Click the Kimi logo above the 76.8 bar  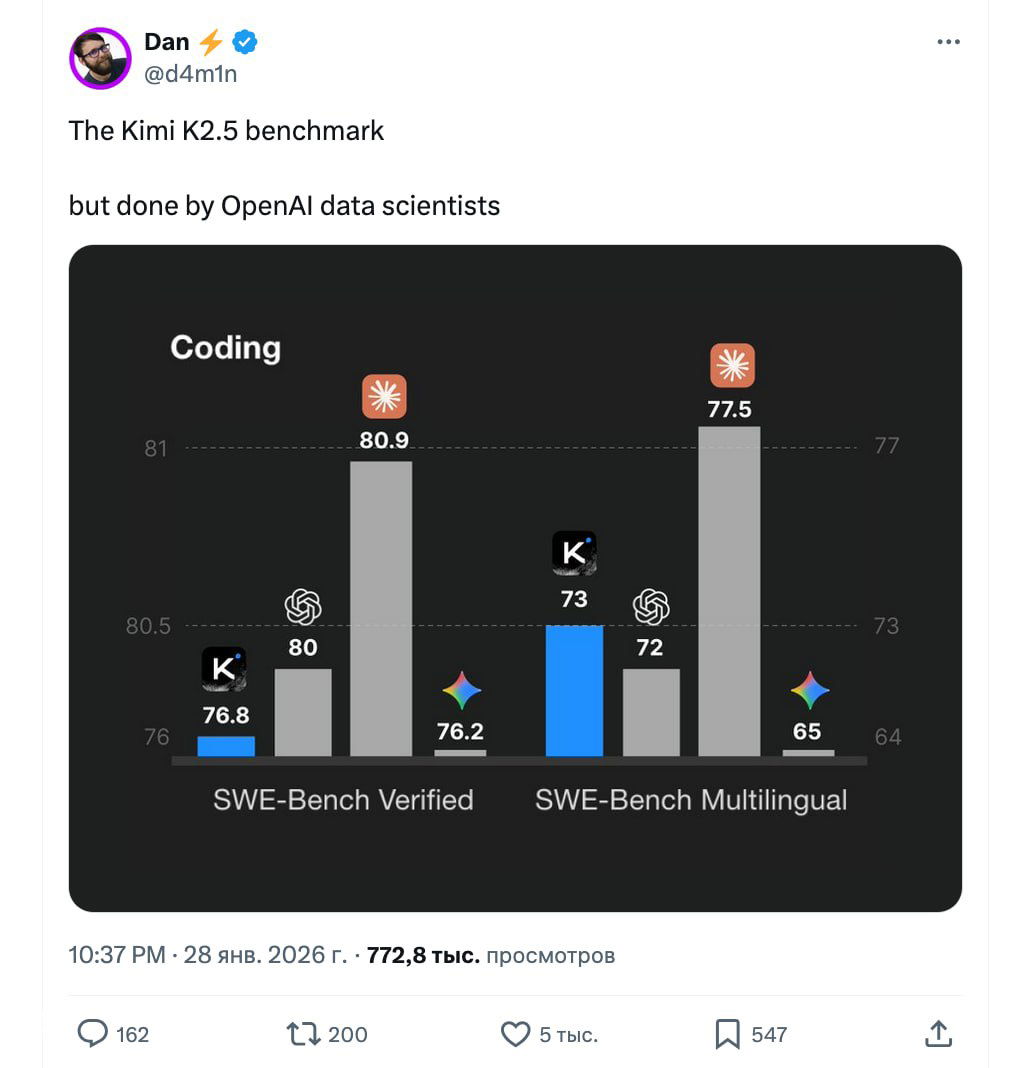224,669
